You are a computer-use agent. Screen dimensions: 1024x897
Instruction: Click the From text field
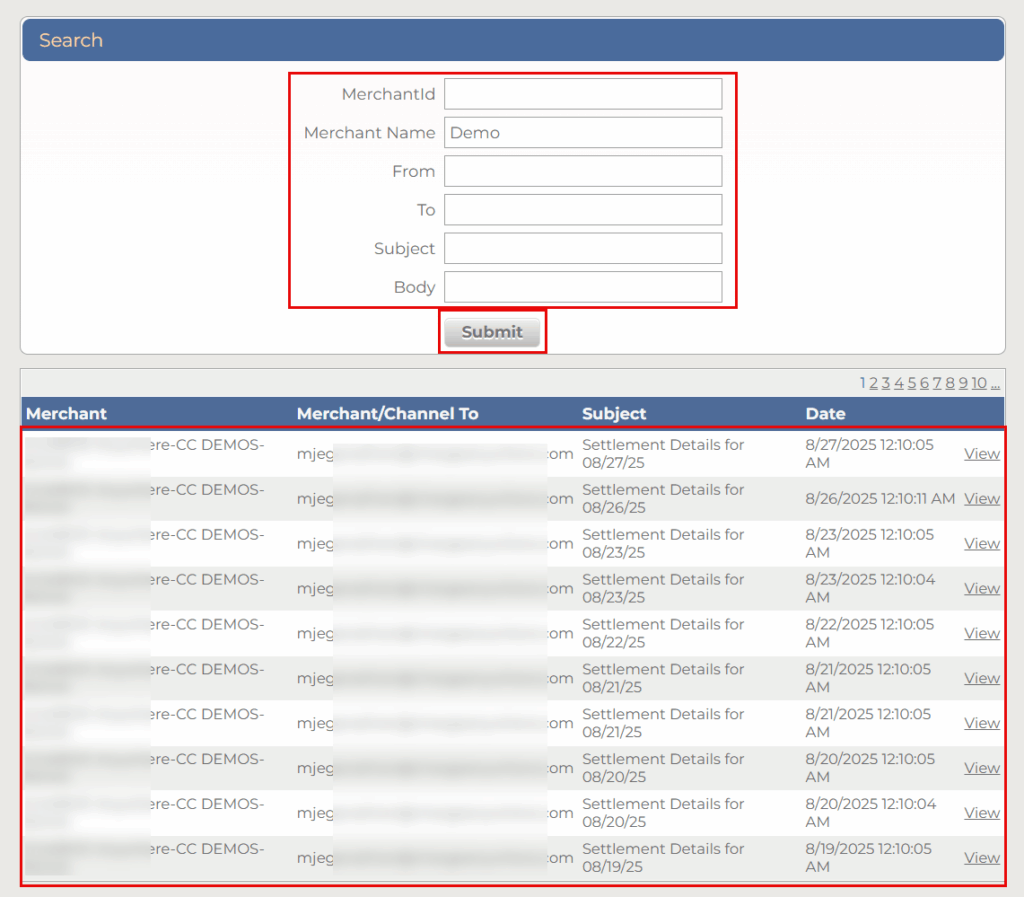[583, 171]
